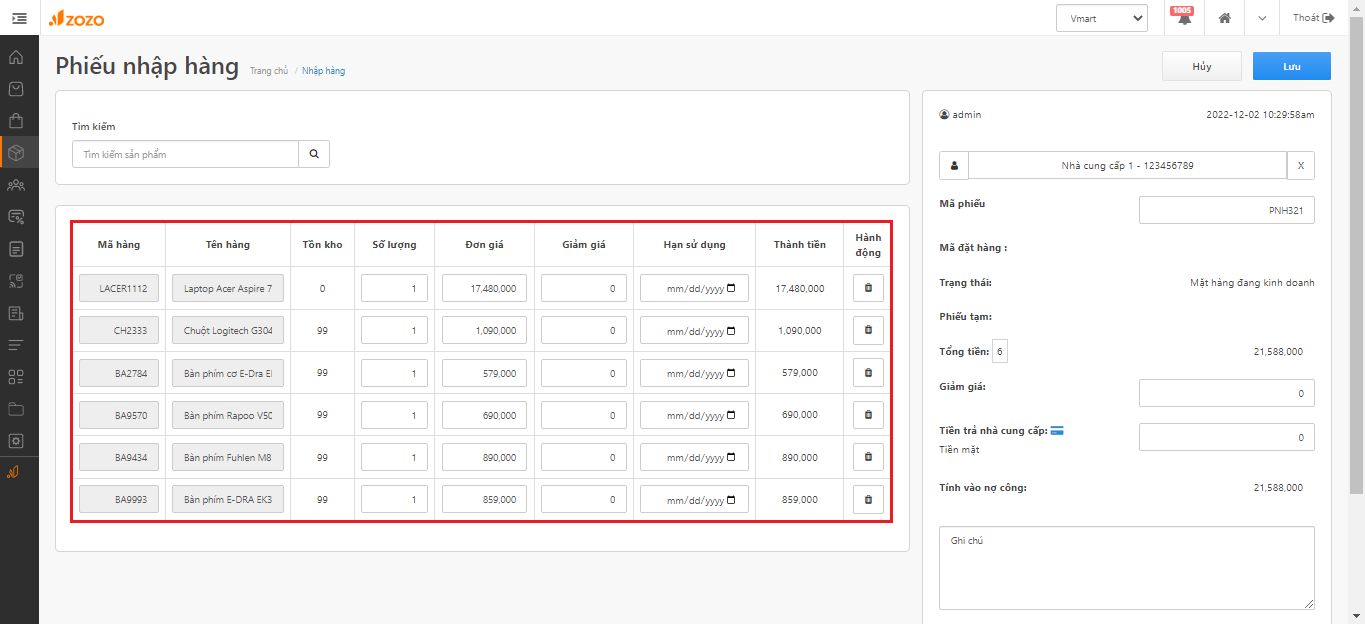The image size is (1365, 624).
Task: Open the settings gear icon in the sidebar
Action: click(x=16, y=441)
